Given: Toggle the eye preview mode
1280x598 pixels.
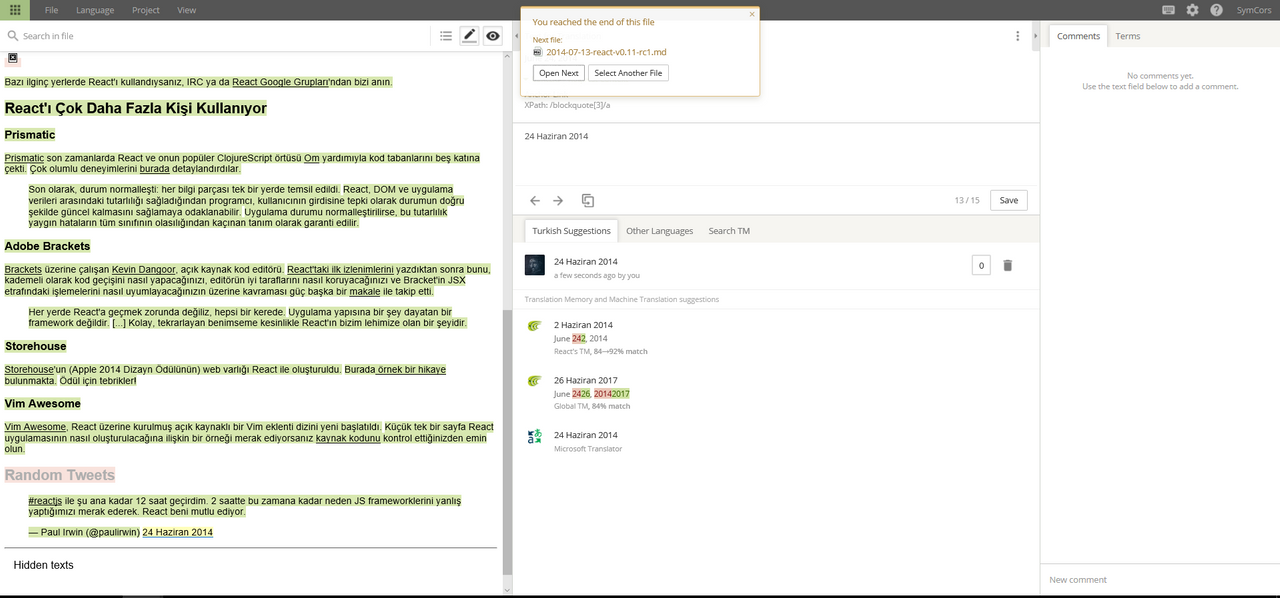Looking at the screenshot, I should (493, 36).
